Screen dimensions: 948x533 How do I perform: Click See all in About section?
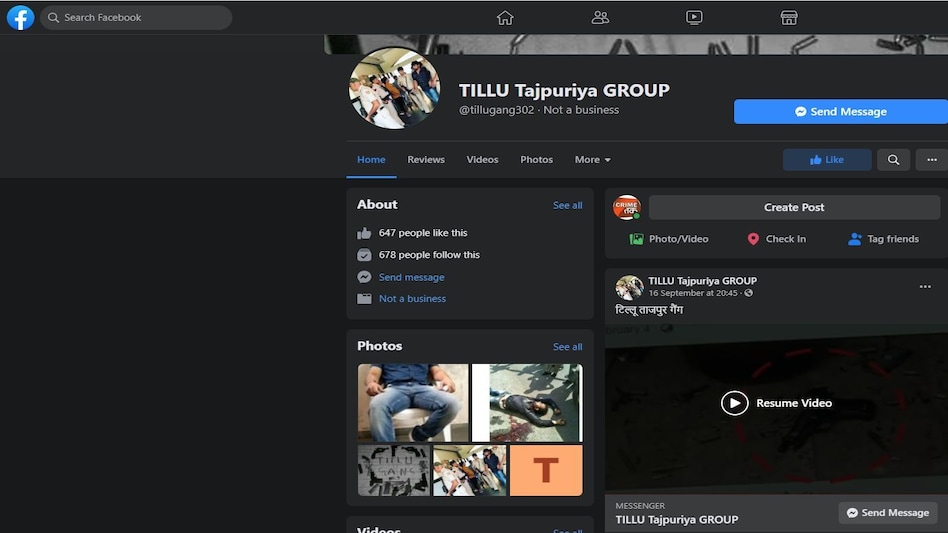[x=567, y=205]
